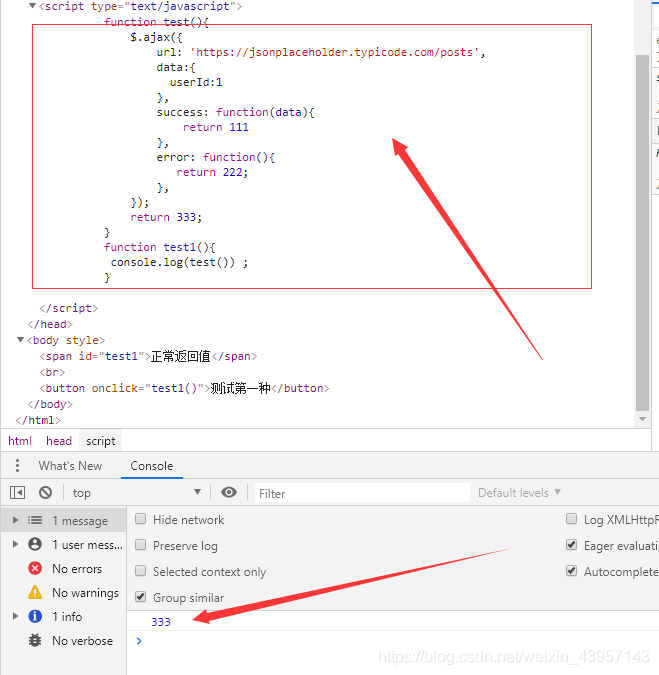Click the jsonplaceholder URL string in code
659x675 pixels.
click(335, 52)
